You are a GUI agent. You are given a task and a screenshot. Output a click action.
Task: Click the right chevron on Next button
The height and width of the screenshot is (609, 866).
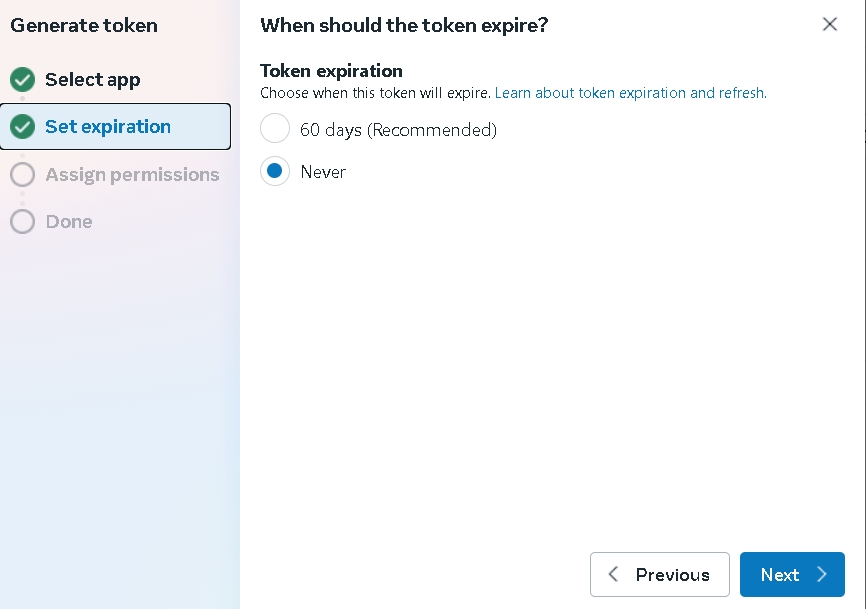(822, 574)
